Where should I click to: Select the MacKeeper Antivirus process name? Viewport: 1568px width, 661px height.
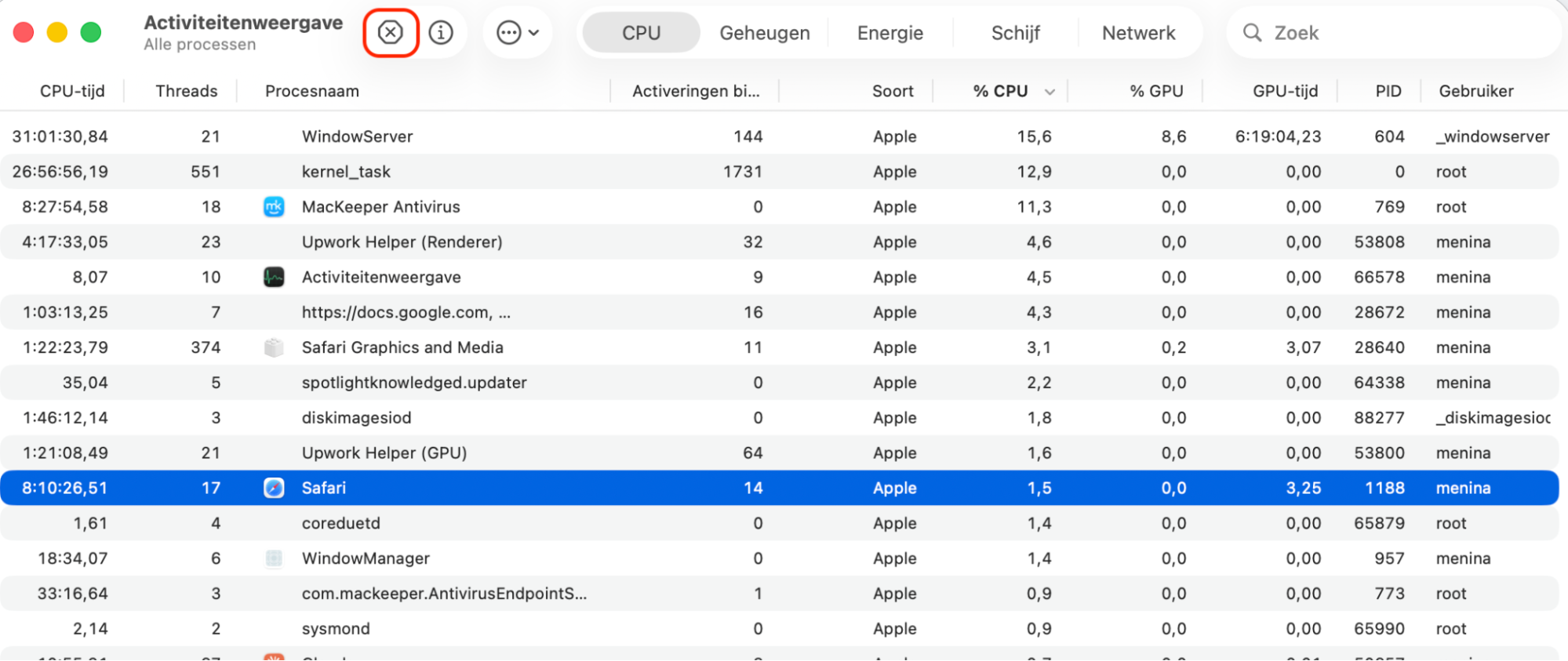381,207
